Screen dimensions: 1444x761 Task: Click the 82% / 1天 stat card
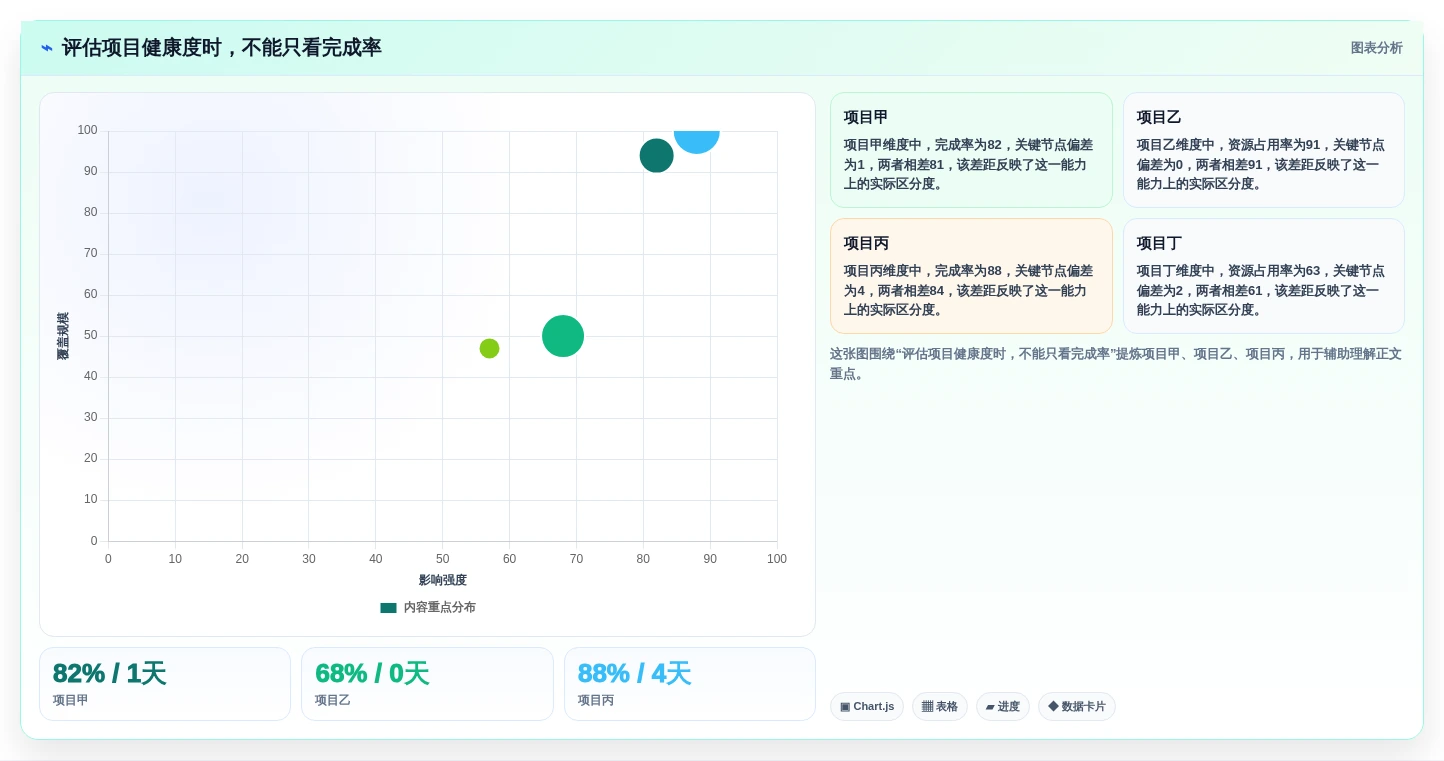(165, 684)
